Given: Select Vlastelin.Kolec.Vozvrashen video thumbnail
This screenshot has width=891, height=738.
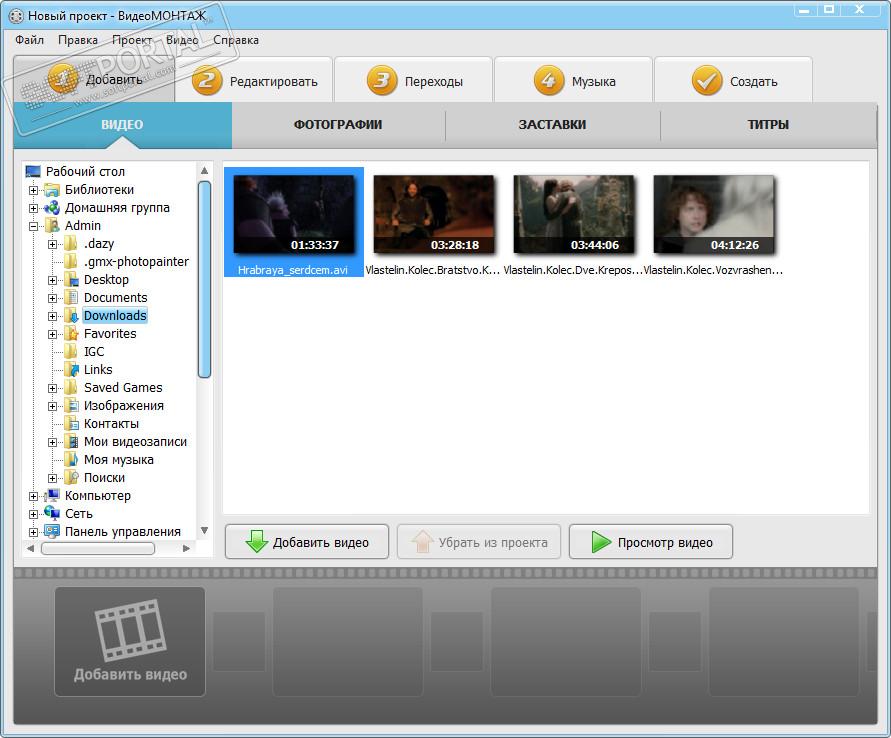Looking at the screenshot, I should pyautogui.click(x=714, y=215).
